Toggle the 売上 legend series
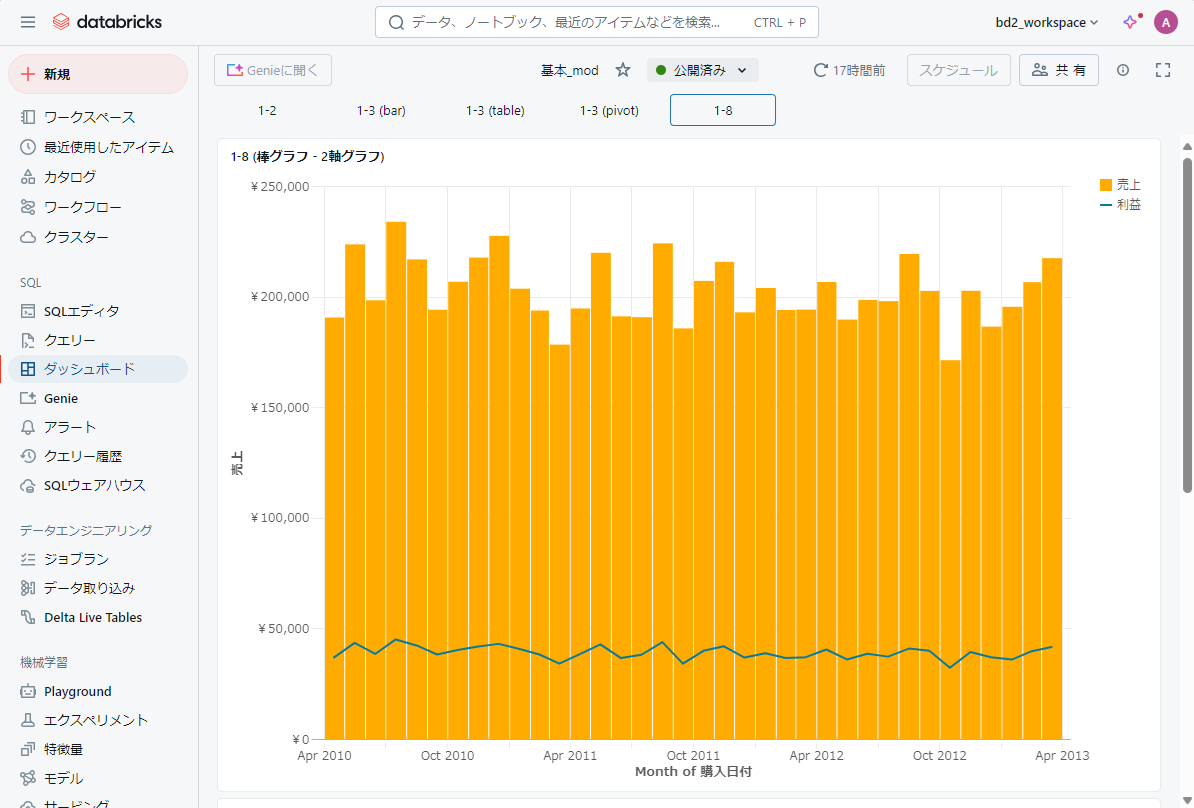Image resolution: width=1194 pixels, height=808 pixels. coord(1120,185)
